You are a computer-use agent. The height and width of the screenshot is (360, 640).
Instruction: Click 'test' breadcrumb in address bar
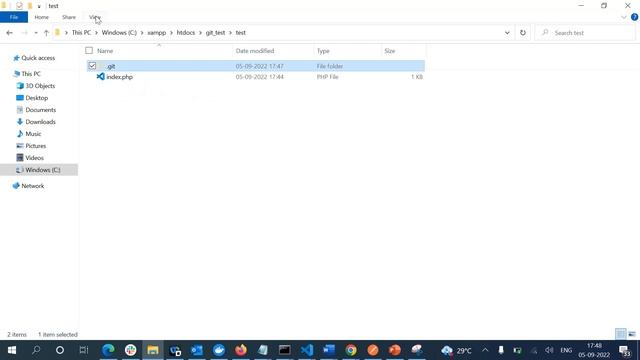[x=240, y=33]
